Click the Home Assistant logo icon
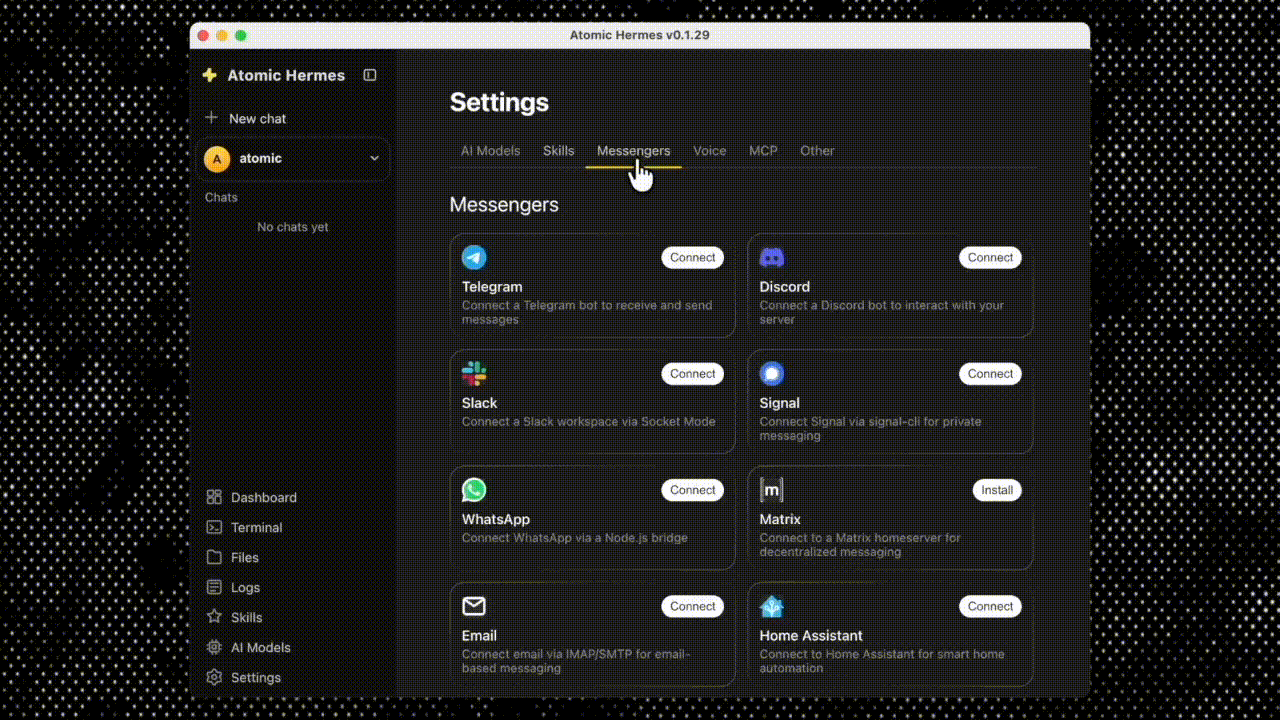The width and height of the screenshot is (1280, 720). (x=772, y=606)
